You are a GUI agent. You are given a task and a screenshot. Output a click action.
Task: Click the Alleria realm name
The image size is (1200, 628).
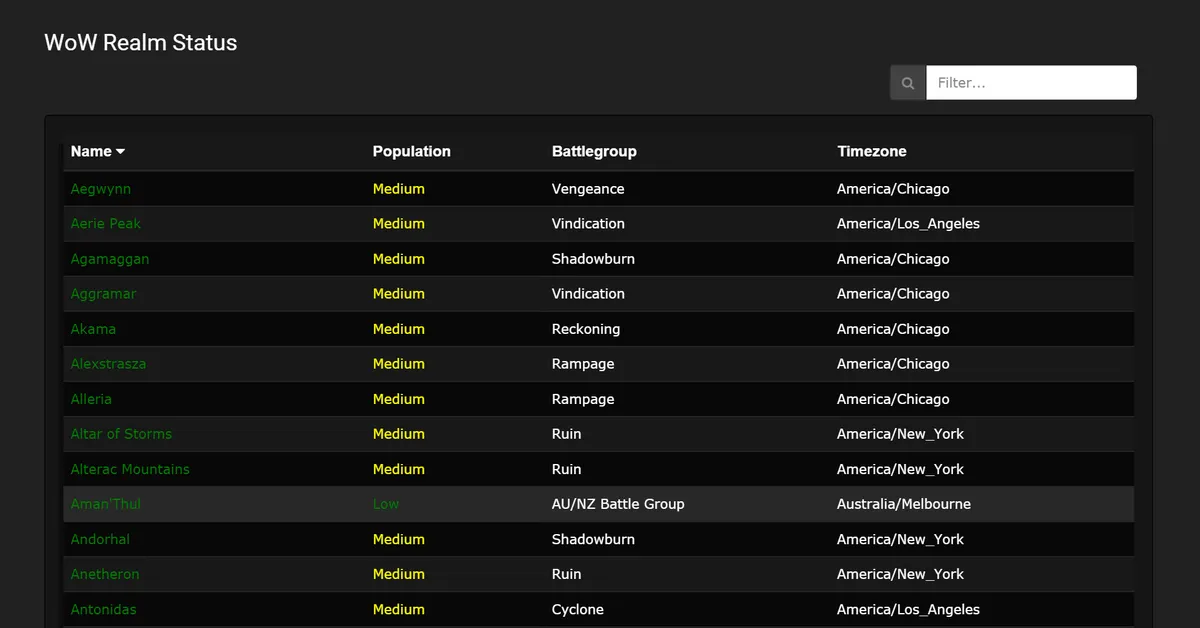pos(91,399)
